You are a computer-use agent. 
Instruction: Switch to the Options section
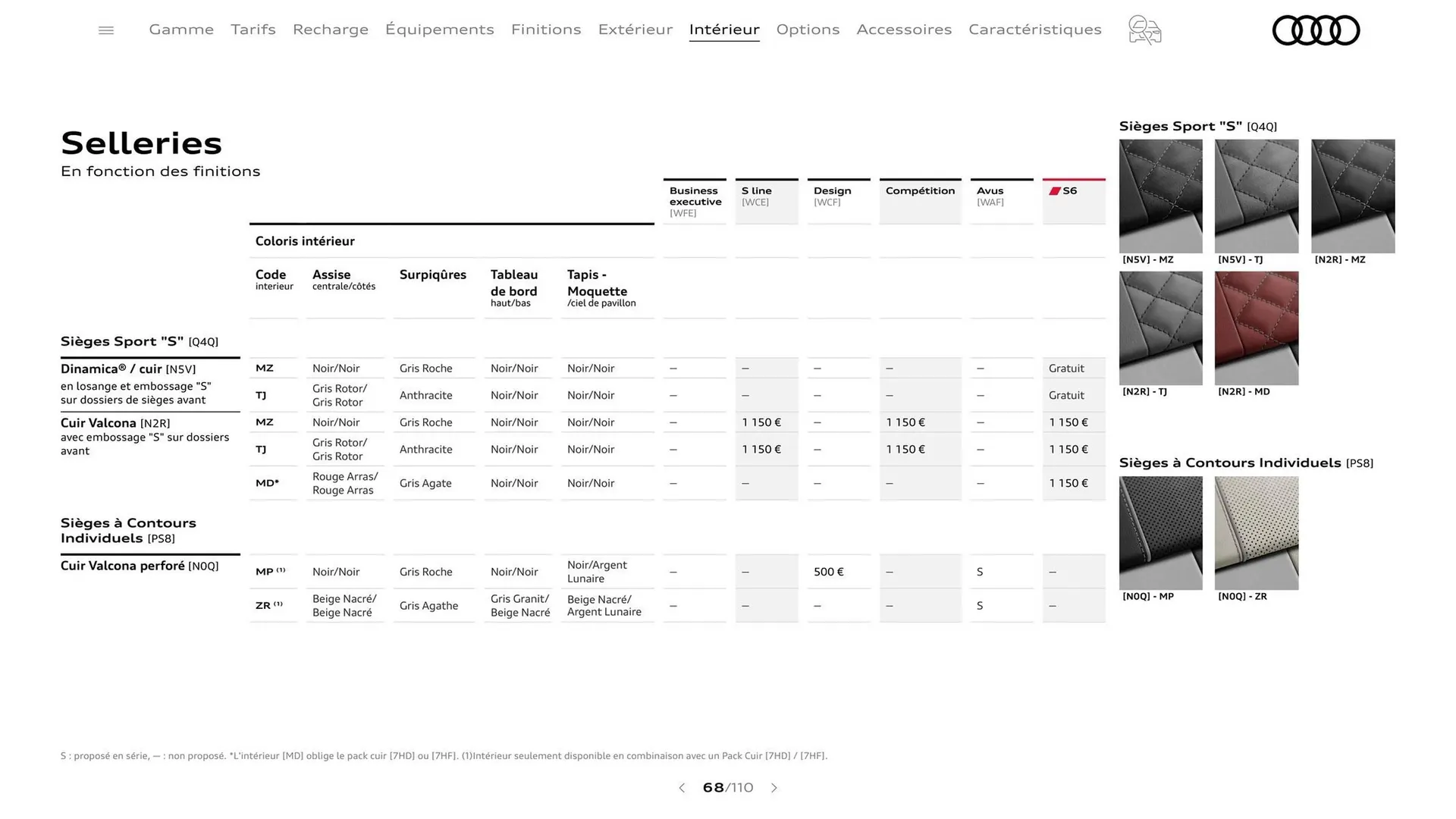click(808, 30)
